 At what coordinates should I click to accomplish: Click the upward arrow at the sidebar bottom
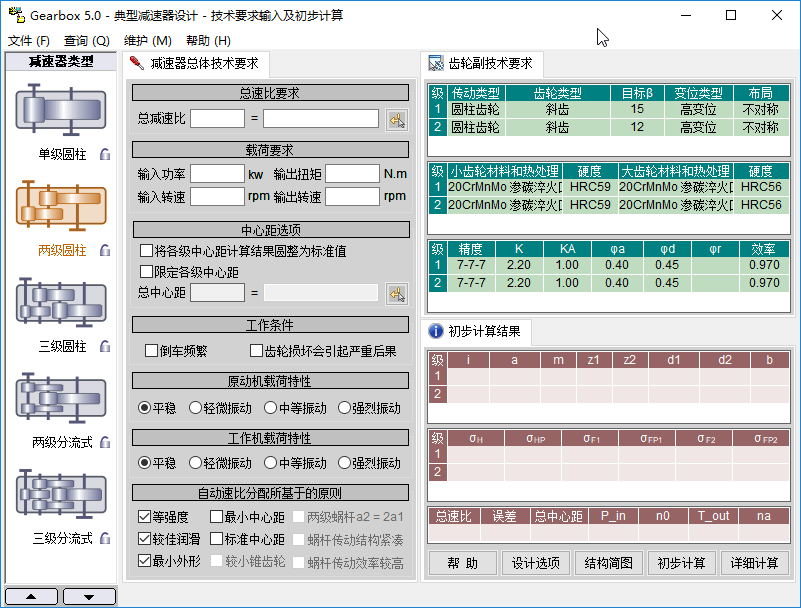coord(30,596)
